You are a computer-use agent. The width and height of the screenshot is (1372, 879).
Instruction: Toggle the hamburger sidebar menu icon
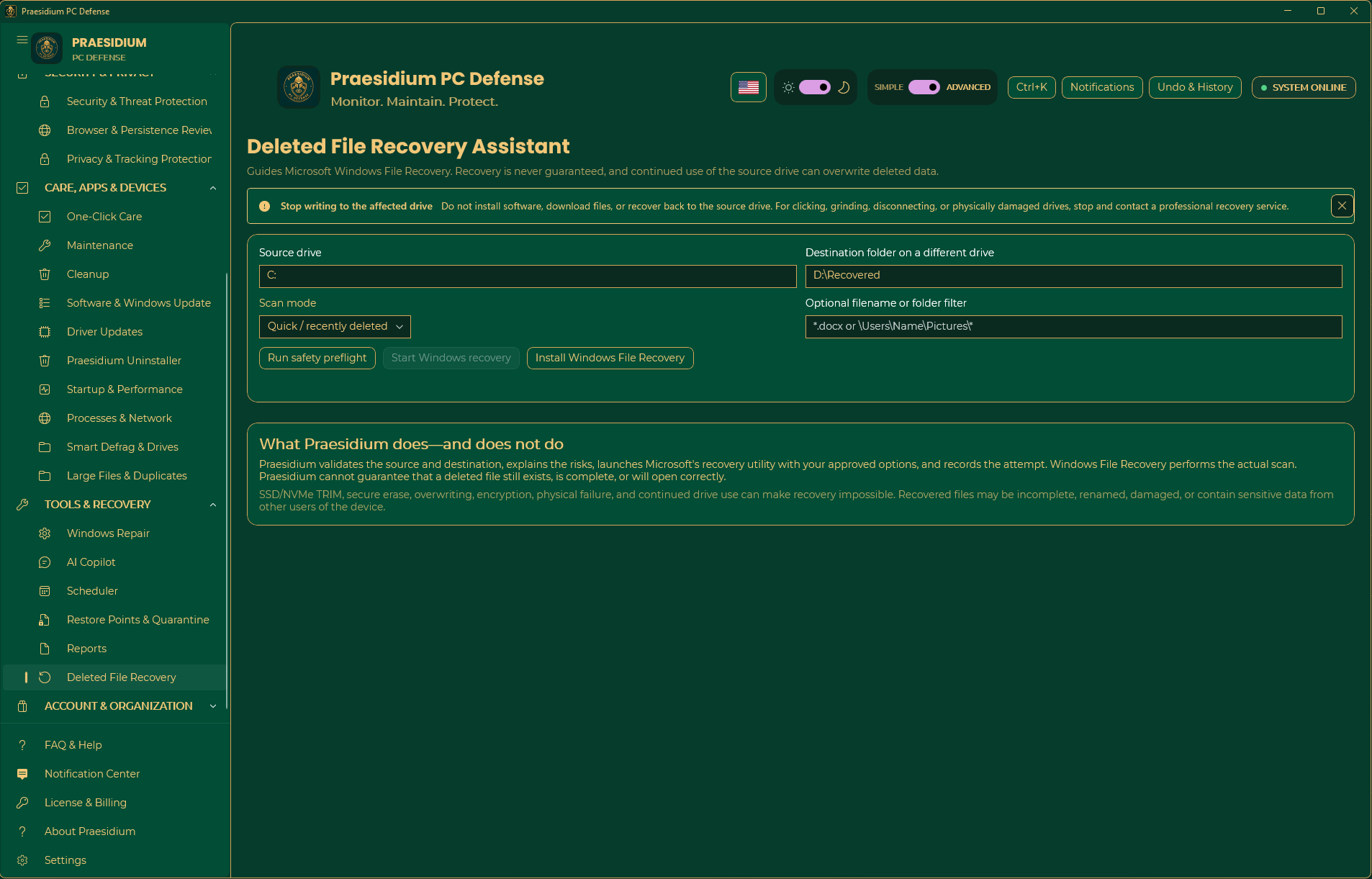click(x=22, y=40)
